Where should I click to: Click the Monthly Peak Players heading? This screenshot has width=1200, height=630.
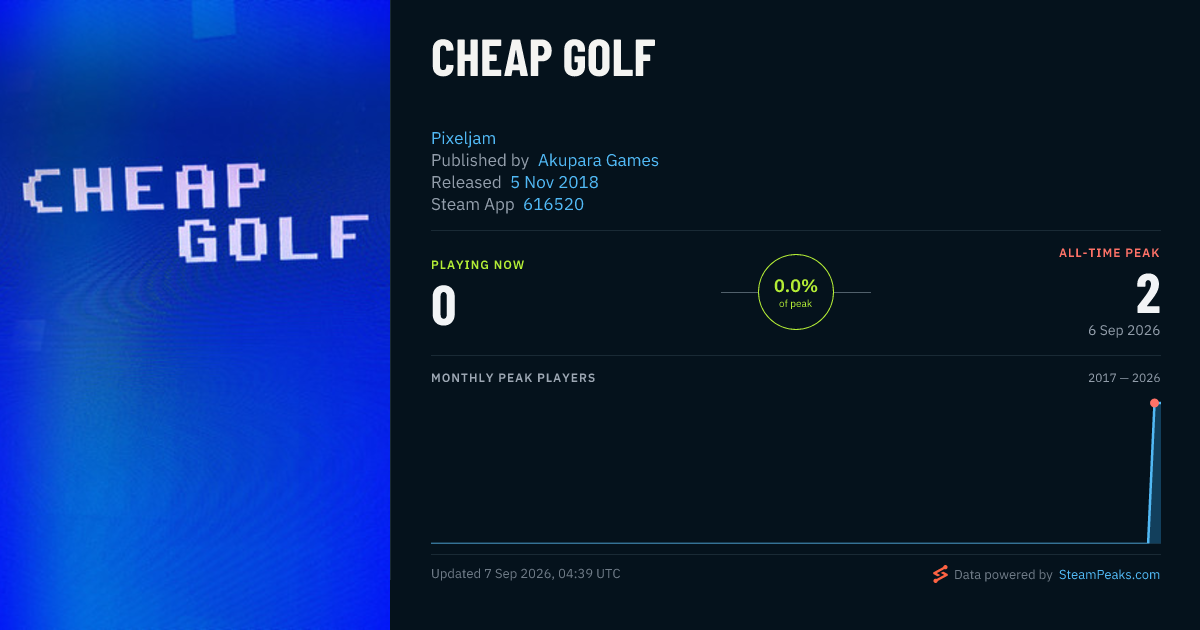(x=513, y=378)
